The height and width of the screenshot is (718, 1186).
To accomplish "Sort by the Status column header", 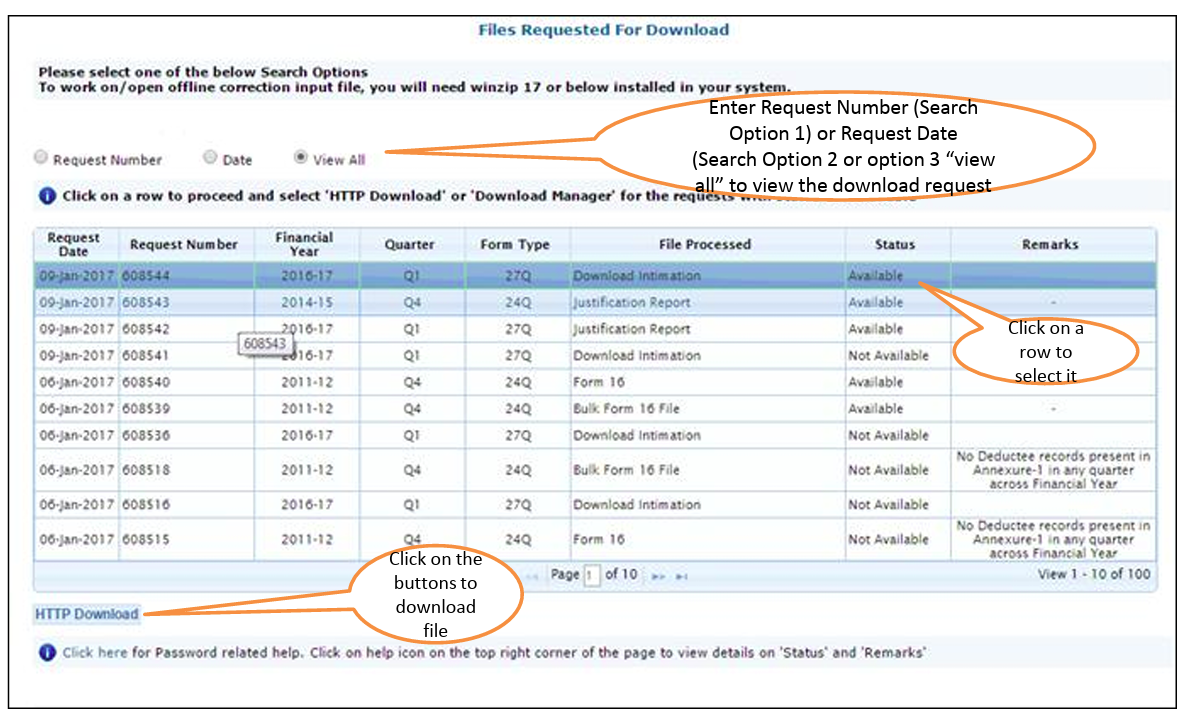I will coord(895,244).
